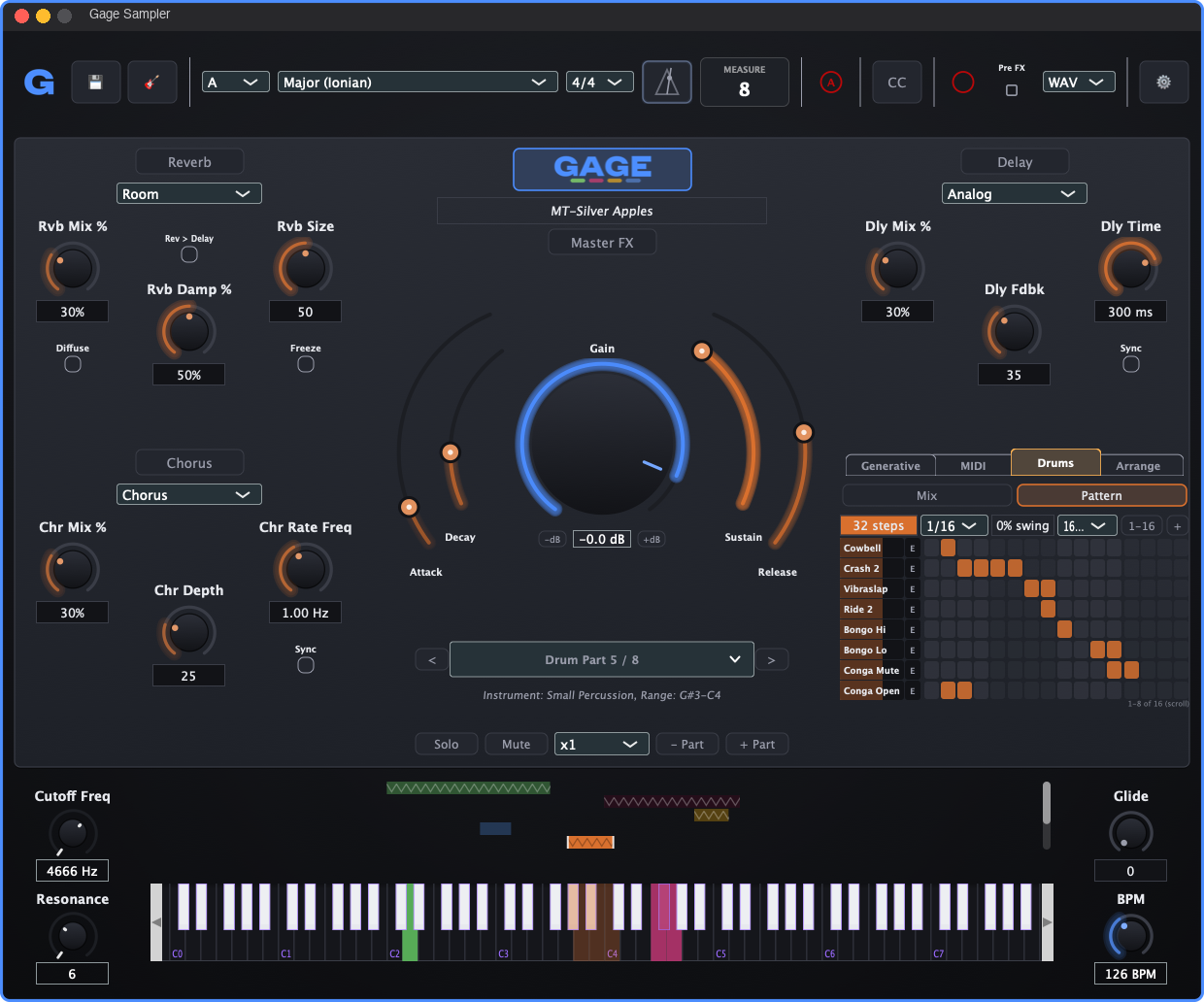Click the red circled A automation icon
Viewport: 1204px width, 1002px height.
831,83
